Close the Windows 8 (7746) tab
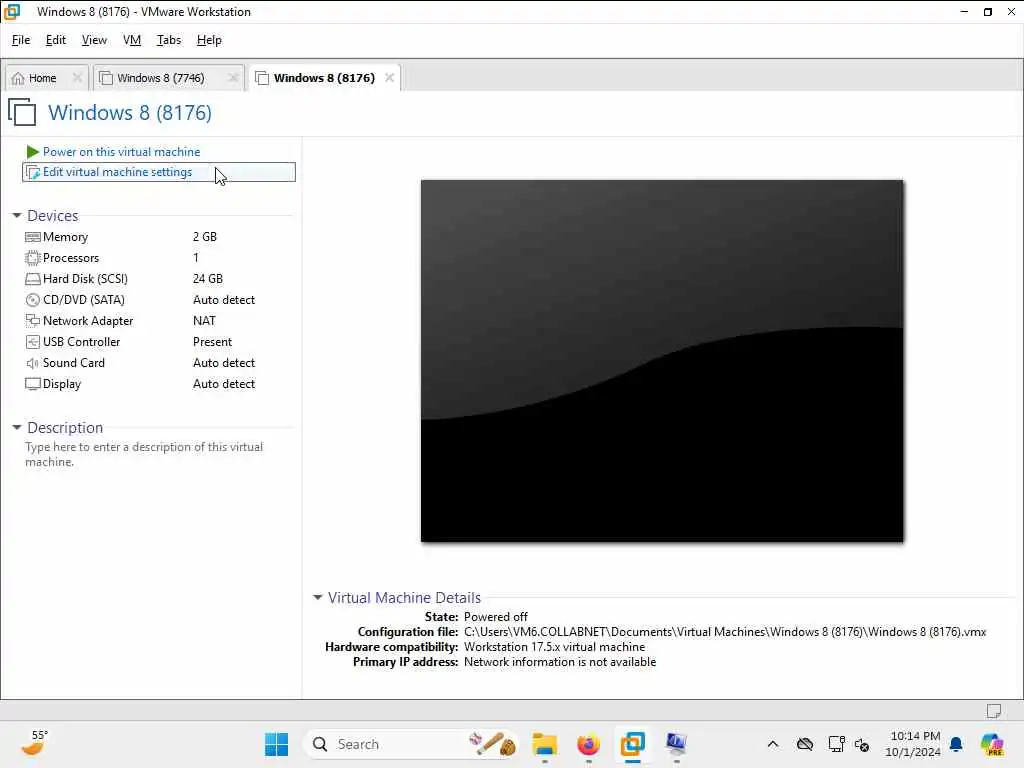Viewport: 1024px width, 768px height. click(233, 78)
